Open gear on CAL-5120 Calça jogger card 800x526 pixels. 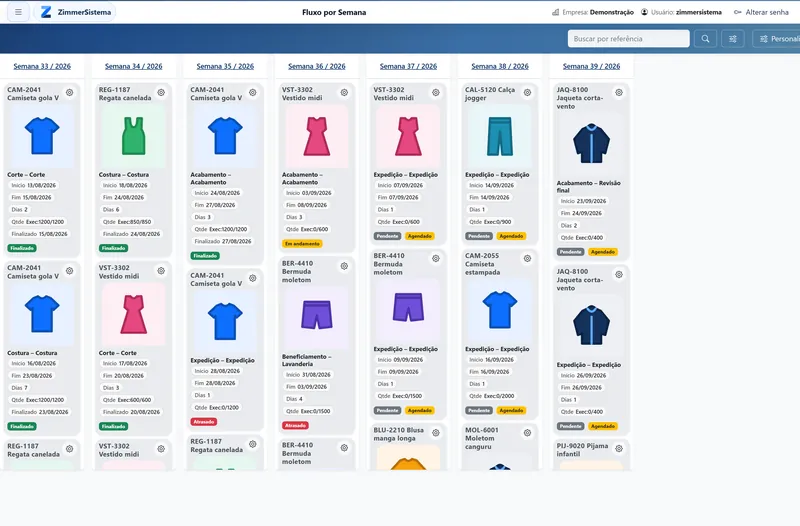point(528,92)
